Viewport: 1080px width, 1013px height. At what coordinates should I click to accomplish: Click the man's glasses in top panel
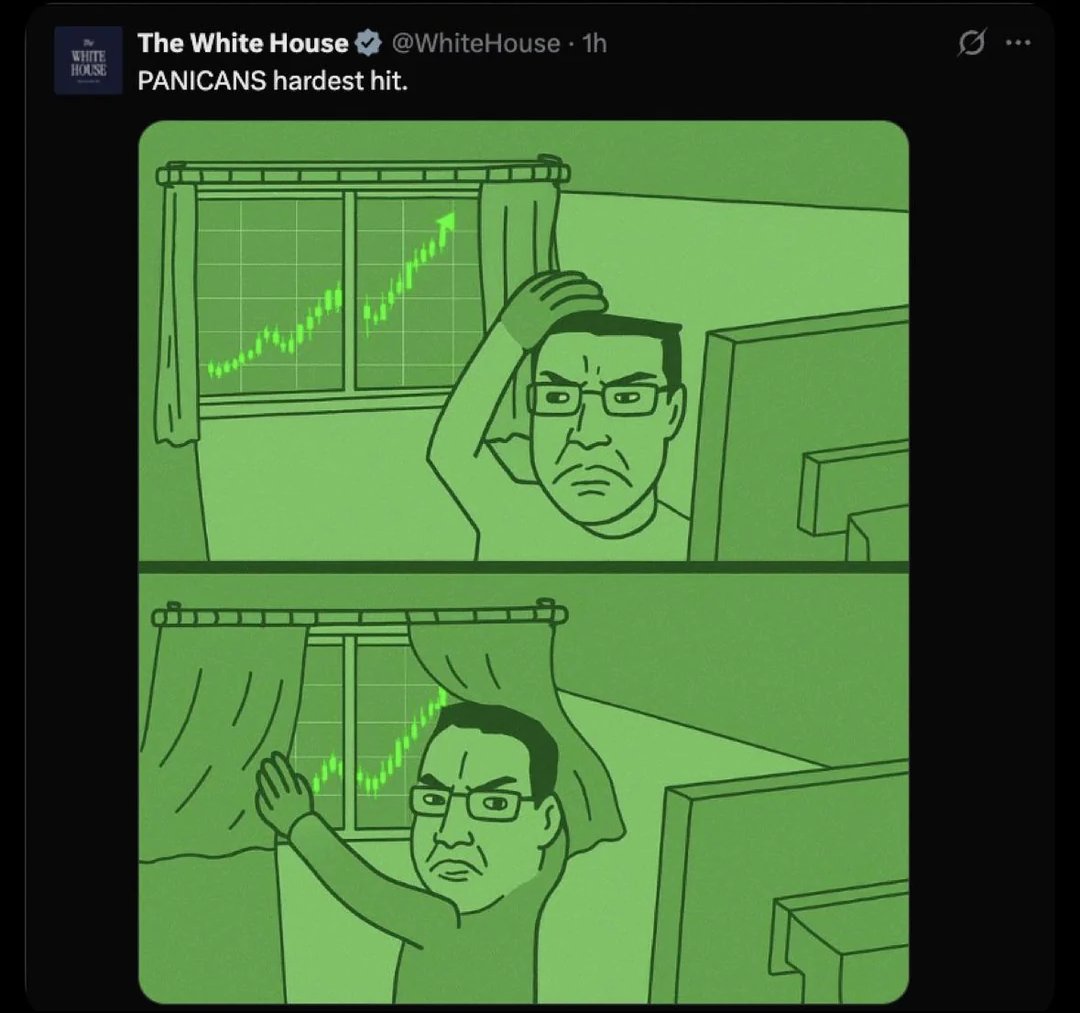pyautogui.click(x=597, y=399)
